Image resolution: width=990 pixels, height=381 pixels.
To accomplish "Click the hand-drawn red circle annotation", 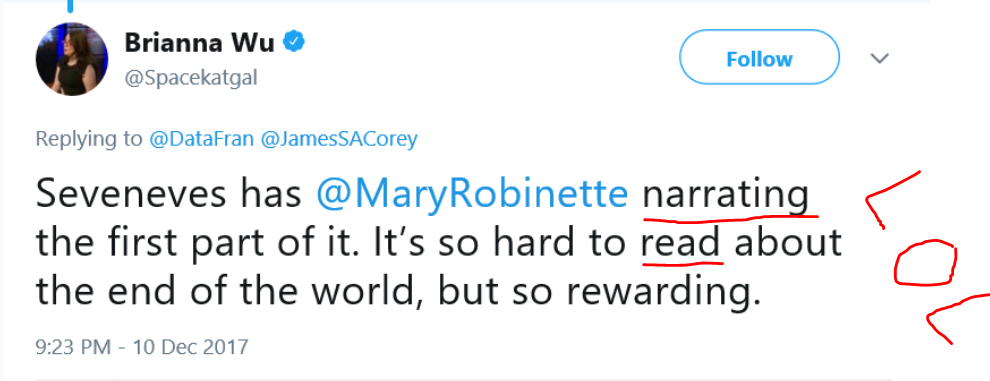I will [x=926, y=265].
